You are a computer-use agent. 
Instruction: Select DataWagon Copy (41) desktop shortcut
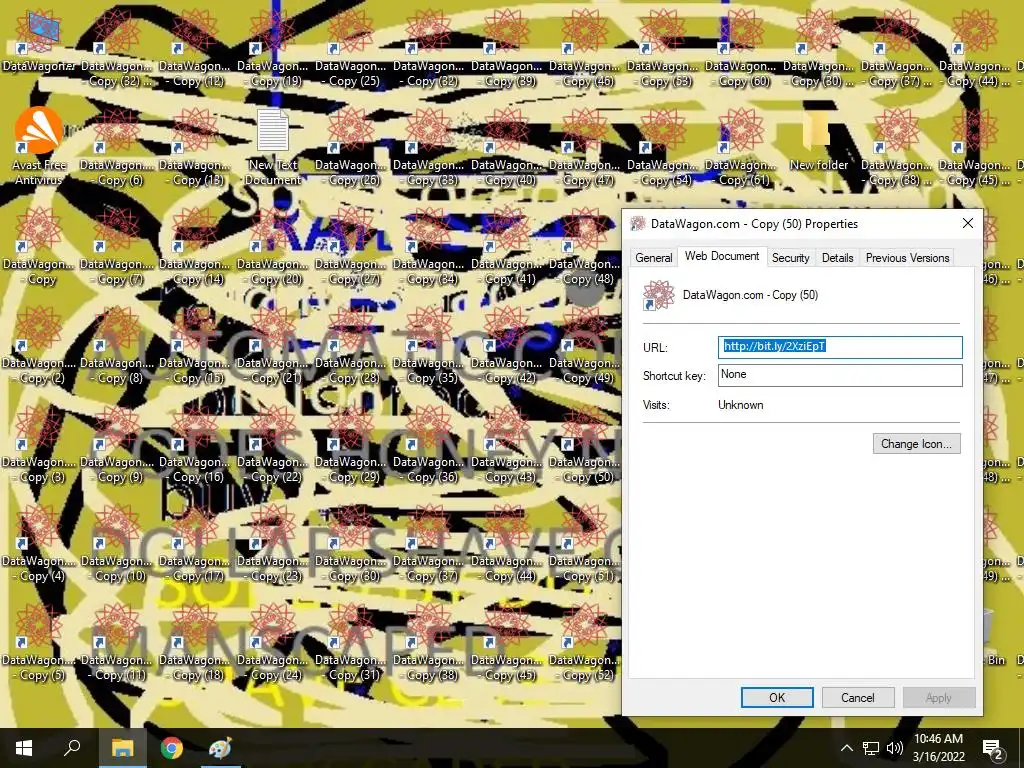click(507, 246)
